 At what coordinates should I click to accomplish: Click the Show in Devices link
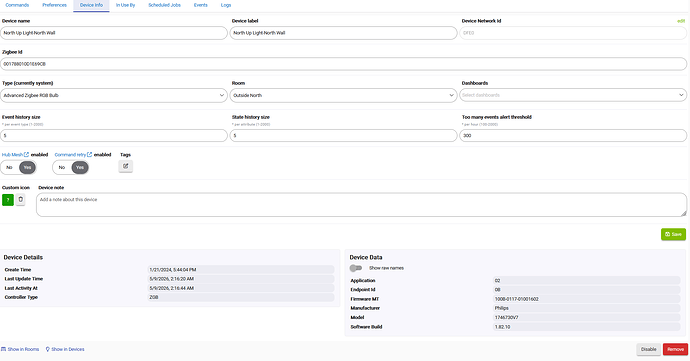[65, 349]
